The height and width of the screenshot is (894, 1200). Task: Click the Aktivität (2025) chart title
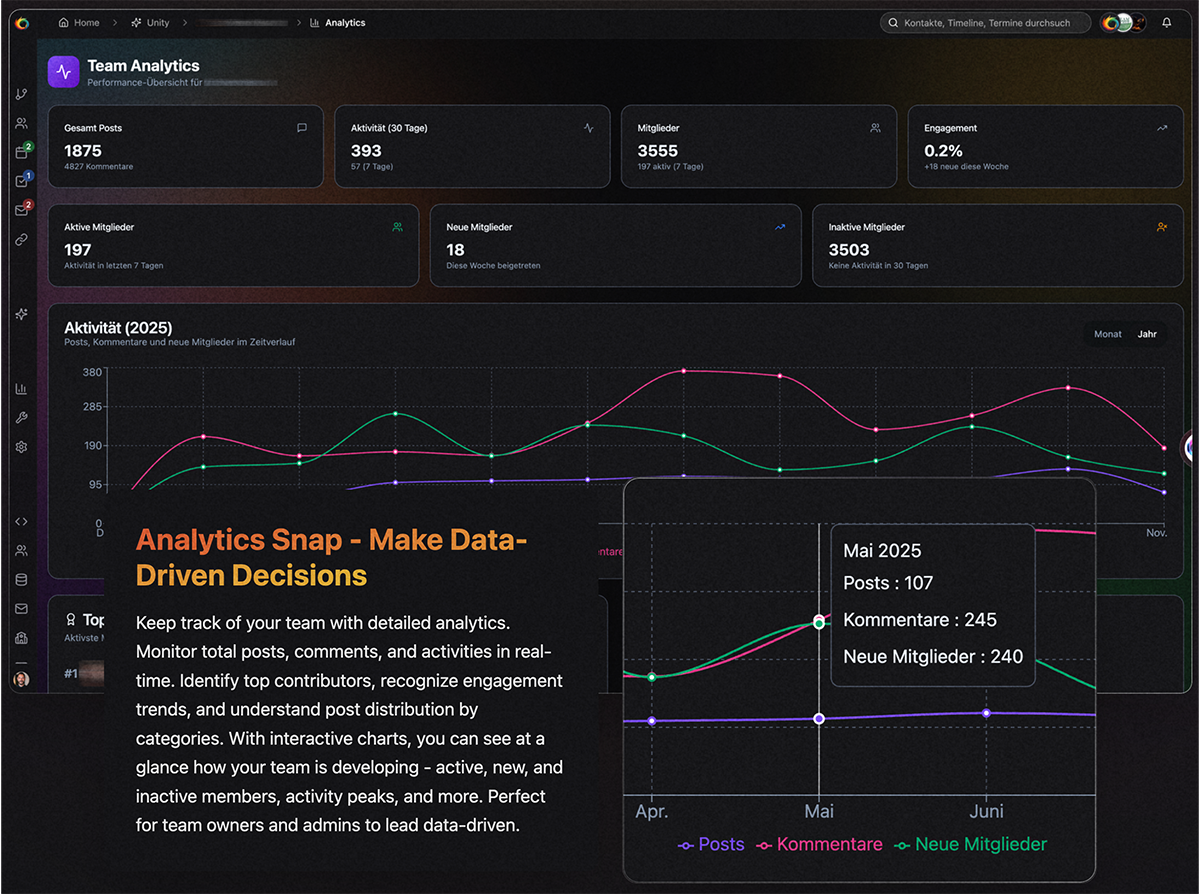click(118, 327)
